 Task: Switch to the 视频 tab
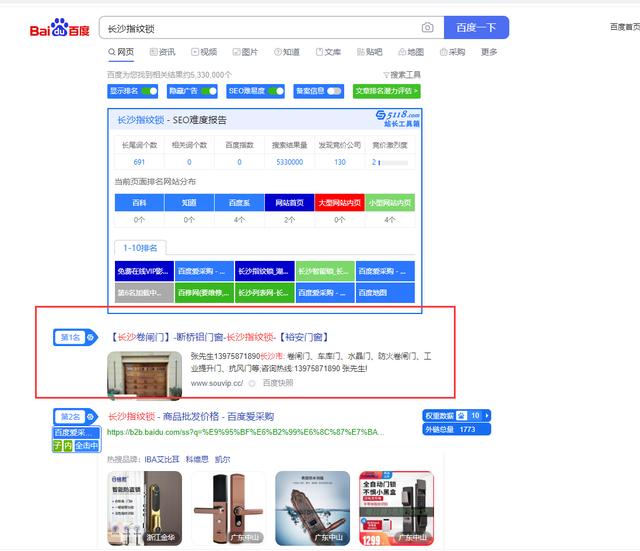click(204, 52)
